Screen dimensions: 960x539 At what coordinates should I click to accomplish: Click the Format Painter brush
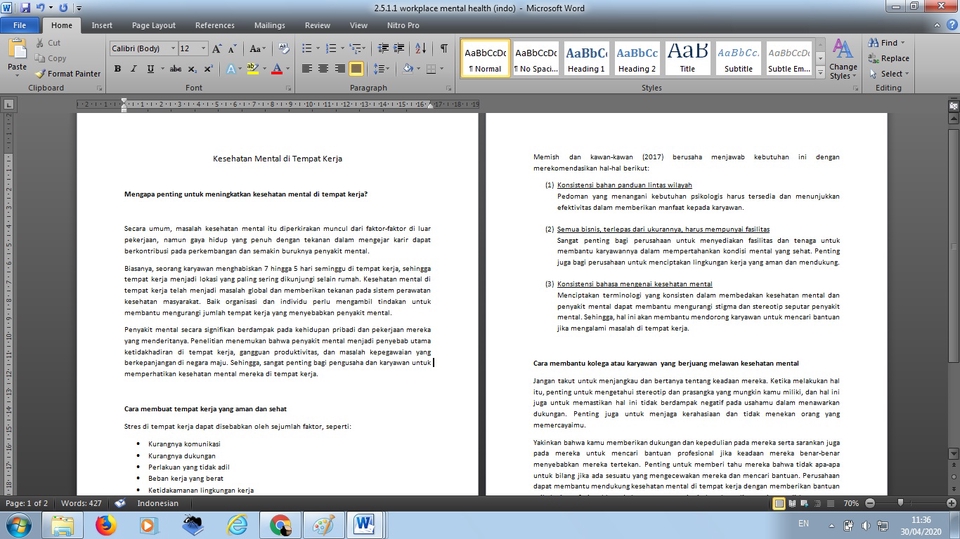(40, 74)
